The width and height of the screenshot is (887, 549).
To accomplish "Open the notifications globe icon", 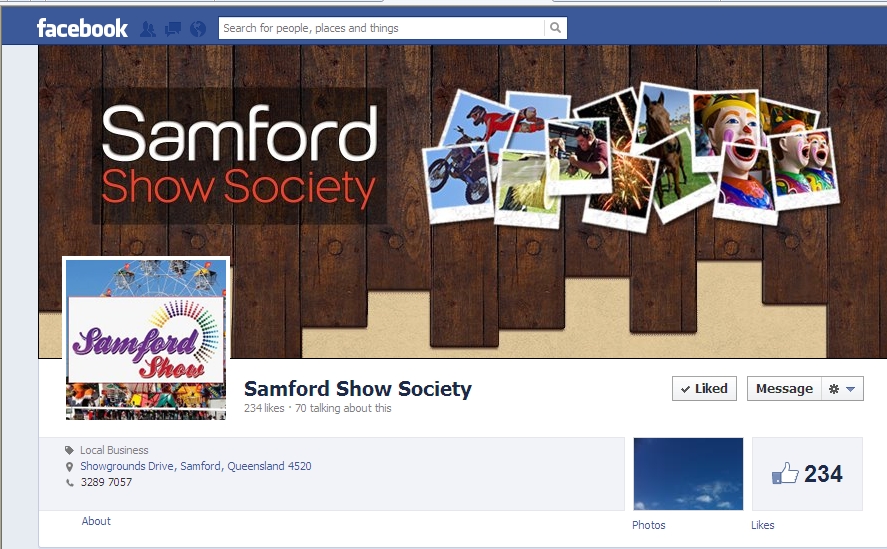I will click(x=198, y=29).
